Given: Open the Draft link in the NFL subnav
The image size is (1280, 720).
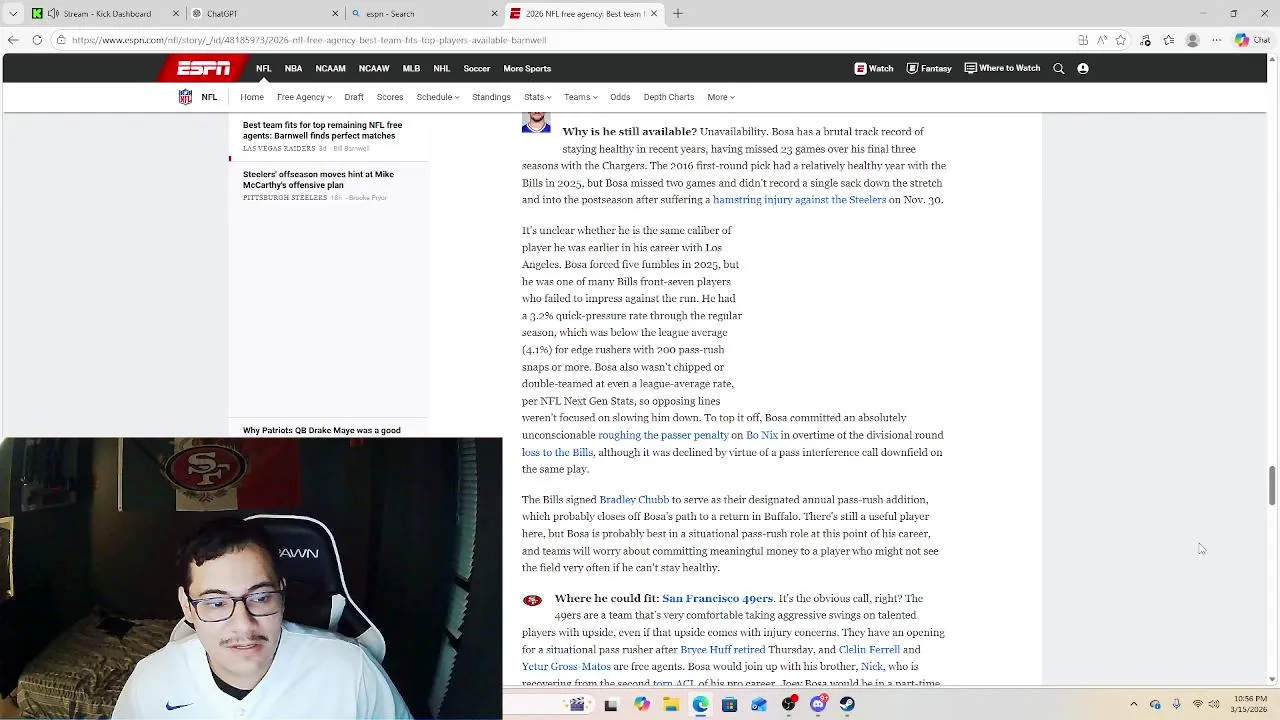Looking at the screenshot, I should coord(354,97).
